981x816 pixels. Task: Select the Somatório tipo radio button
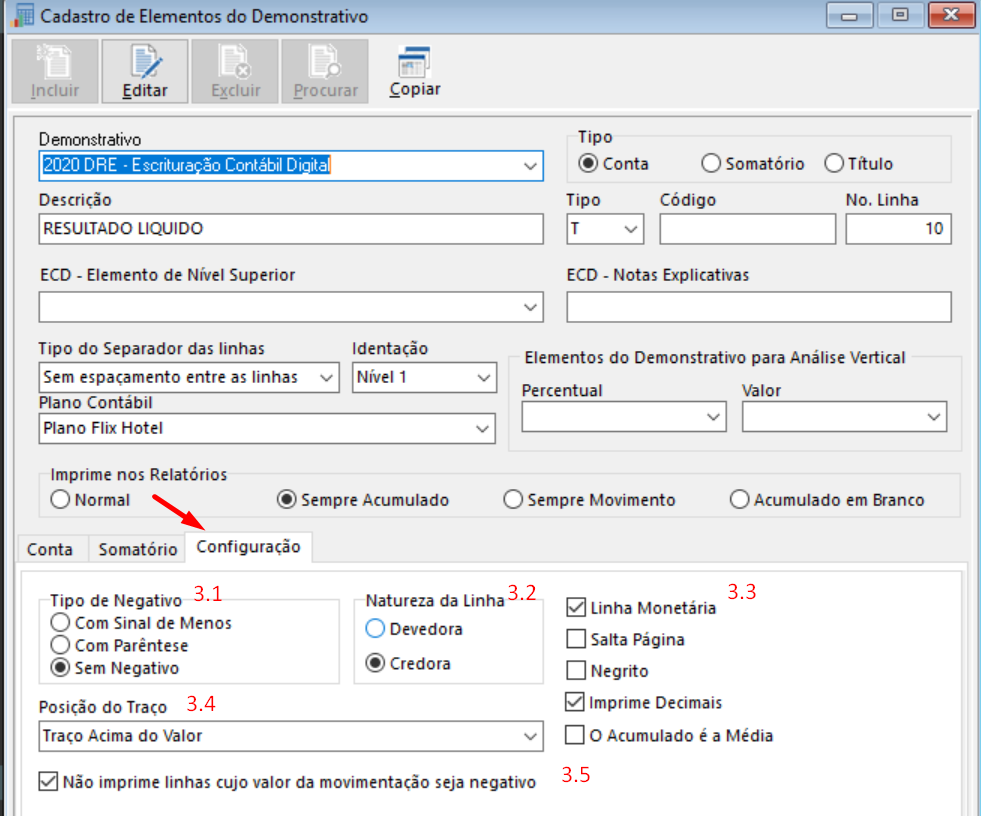(x=711, y=163)
